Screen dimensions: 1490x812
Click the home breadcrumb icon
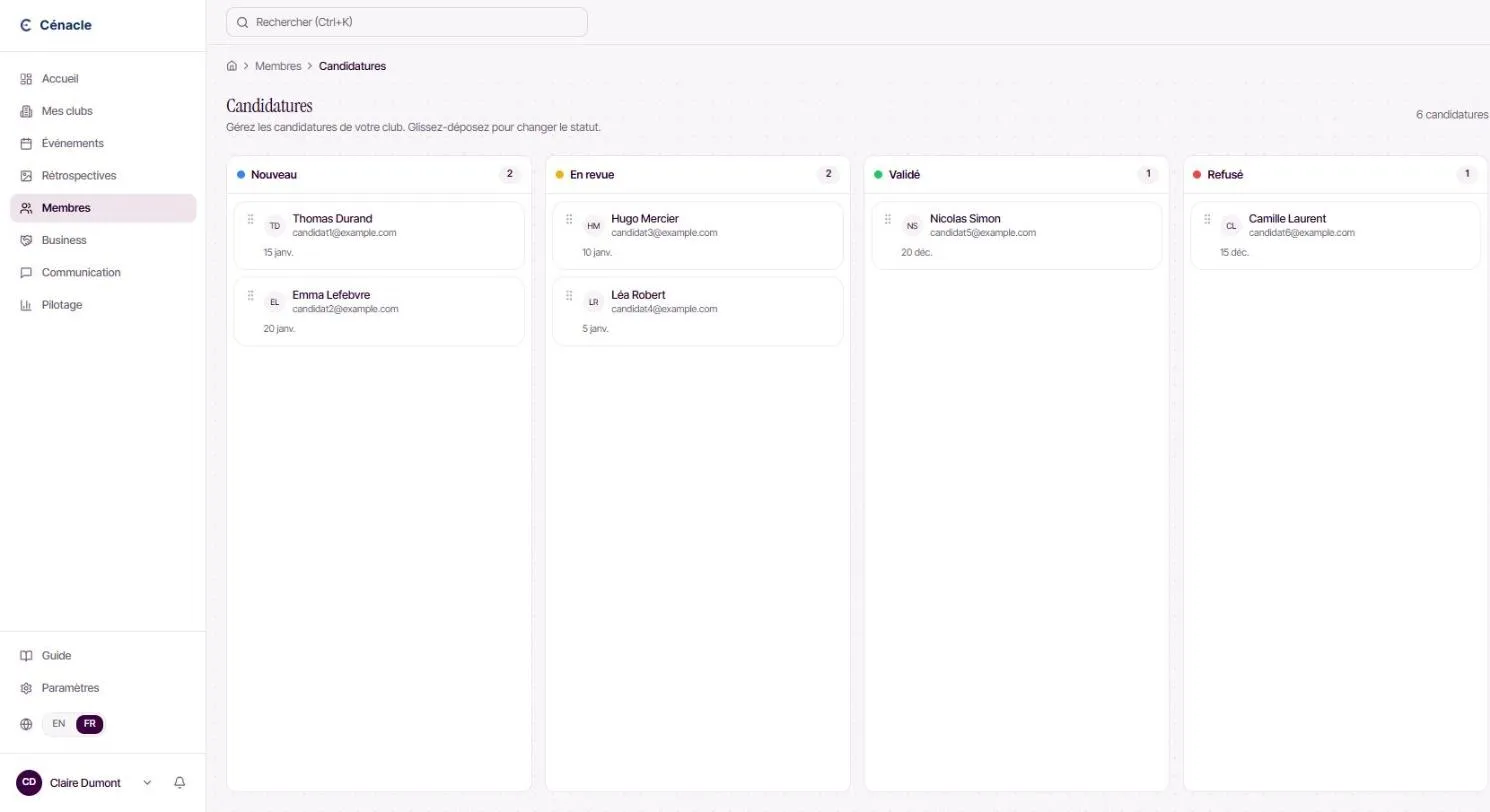(232, 66)
